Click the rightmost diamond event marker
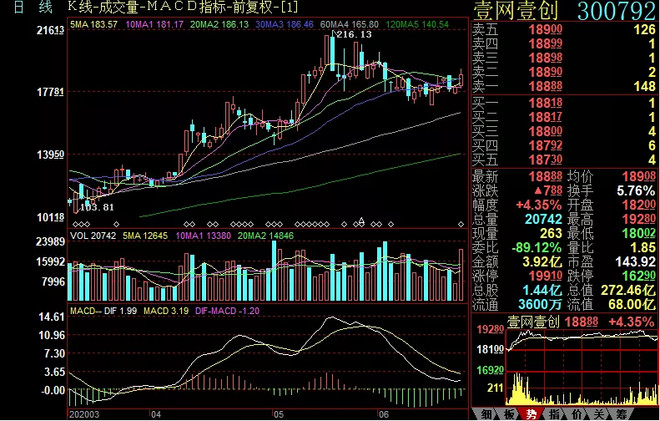Image resolution: width=660 pixels, height=421 pixels. 461,224
